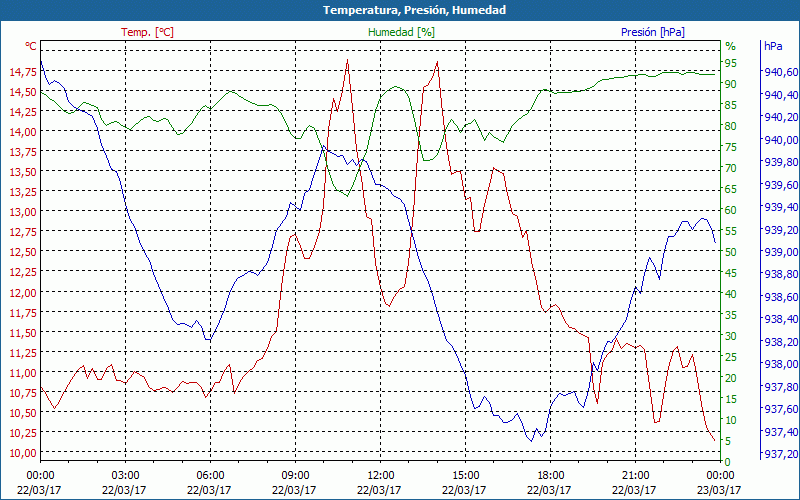
Task: Click the 937,20 pressure axis value
Action: [781, 454]
